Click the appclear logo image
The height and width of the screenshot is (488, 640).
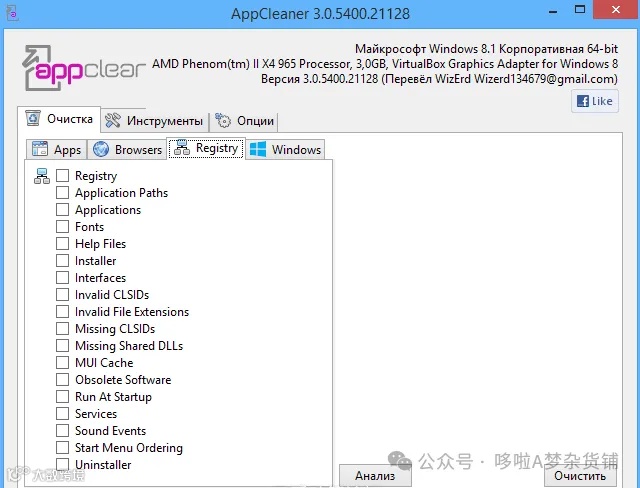tap(84, 68)
